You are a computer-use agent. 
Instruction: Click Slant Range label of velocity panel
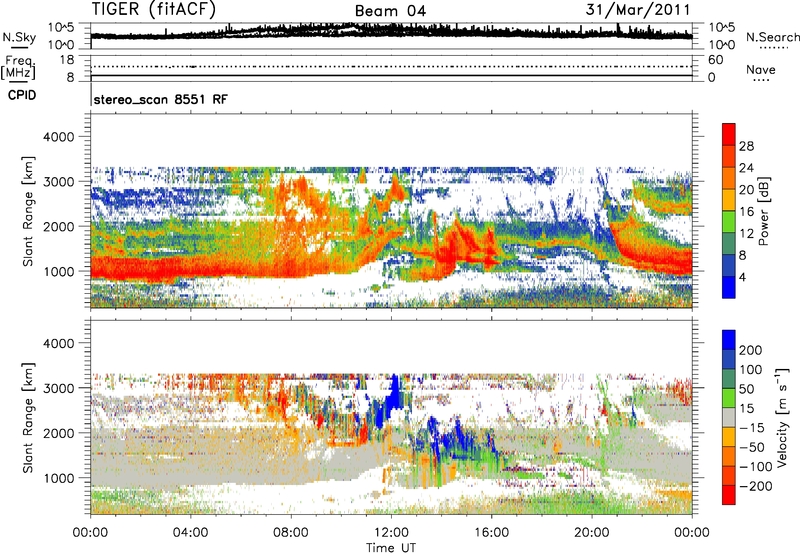(28, 417)
